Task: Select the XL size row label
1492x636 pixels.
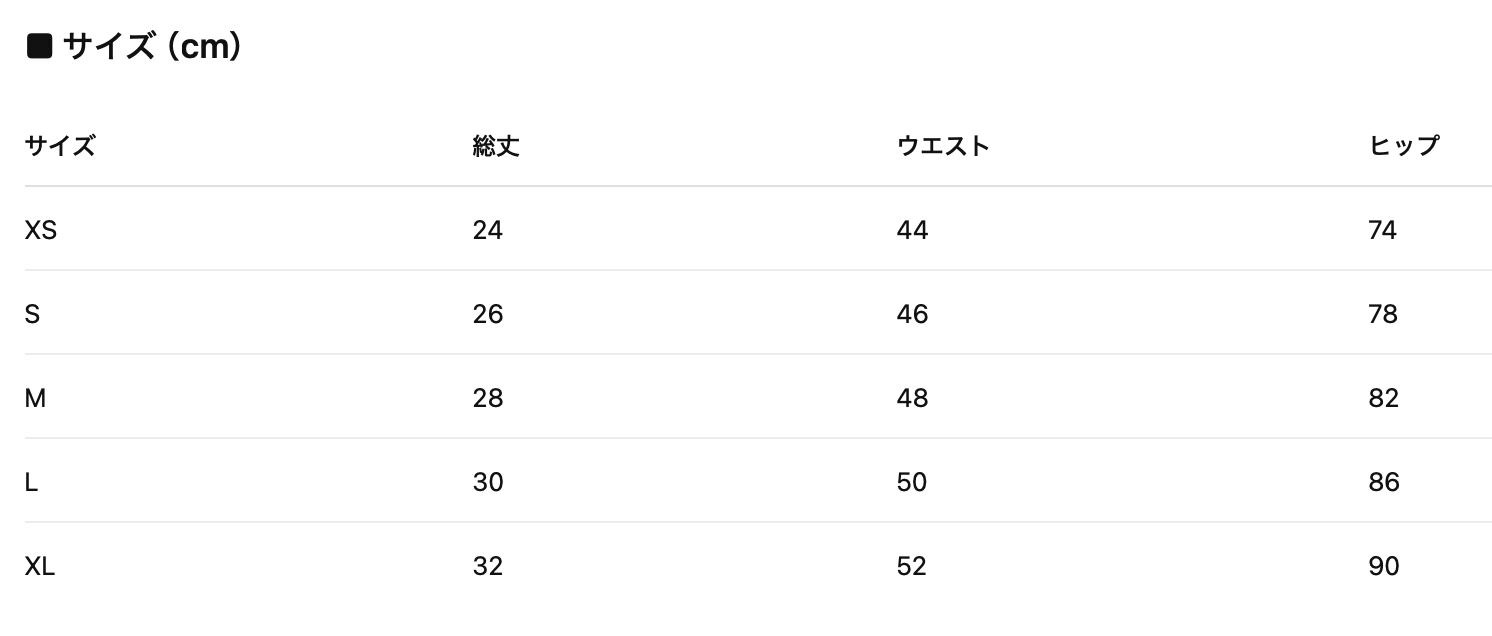Action: tap(40, 567)
